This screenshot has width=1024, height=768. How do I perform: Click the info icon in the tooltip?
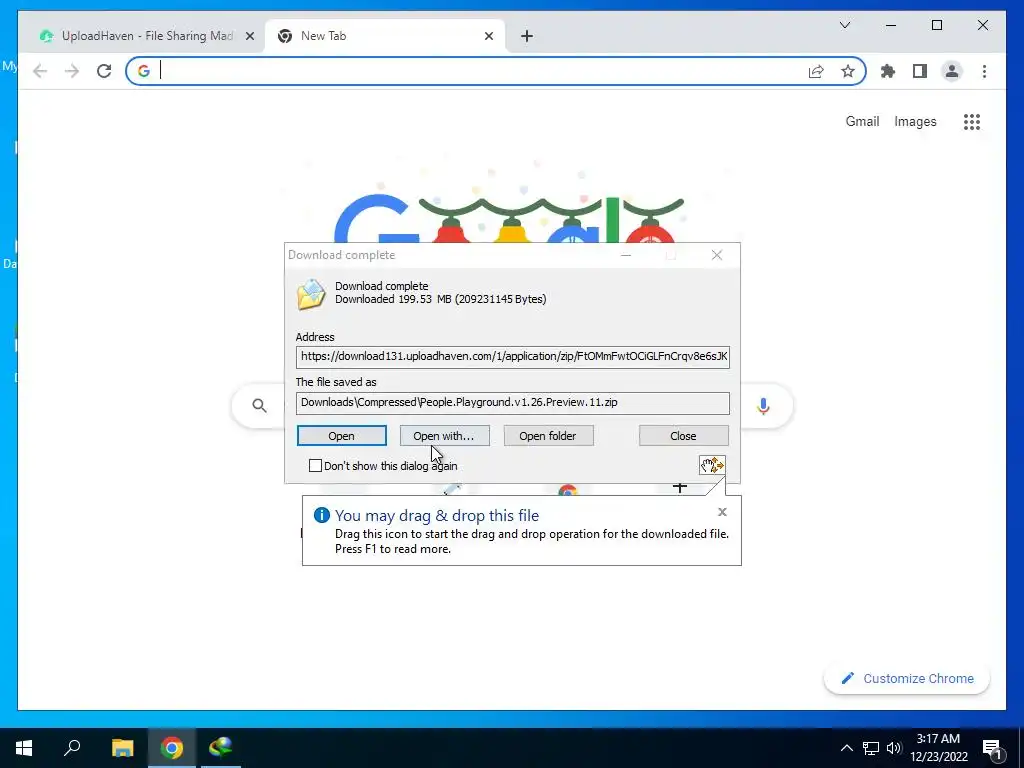(x=321, y=515)
